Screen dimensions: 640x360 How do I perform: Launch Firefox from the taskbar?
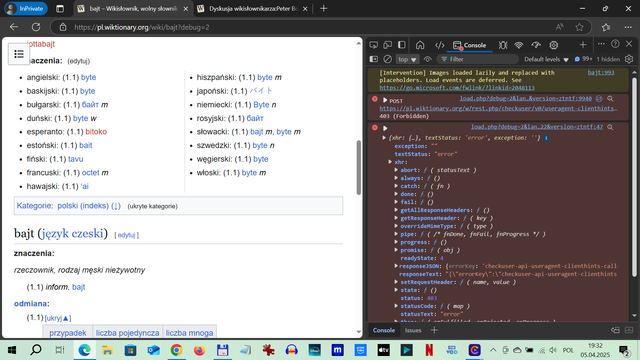coord(199,350)
